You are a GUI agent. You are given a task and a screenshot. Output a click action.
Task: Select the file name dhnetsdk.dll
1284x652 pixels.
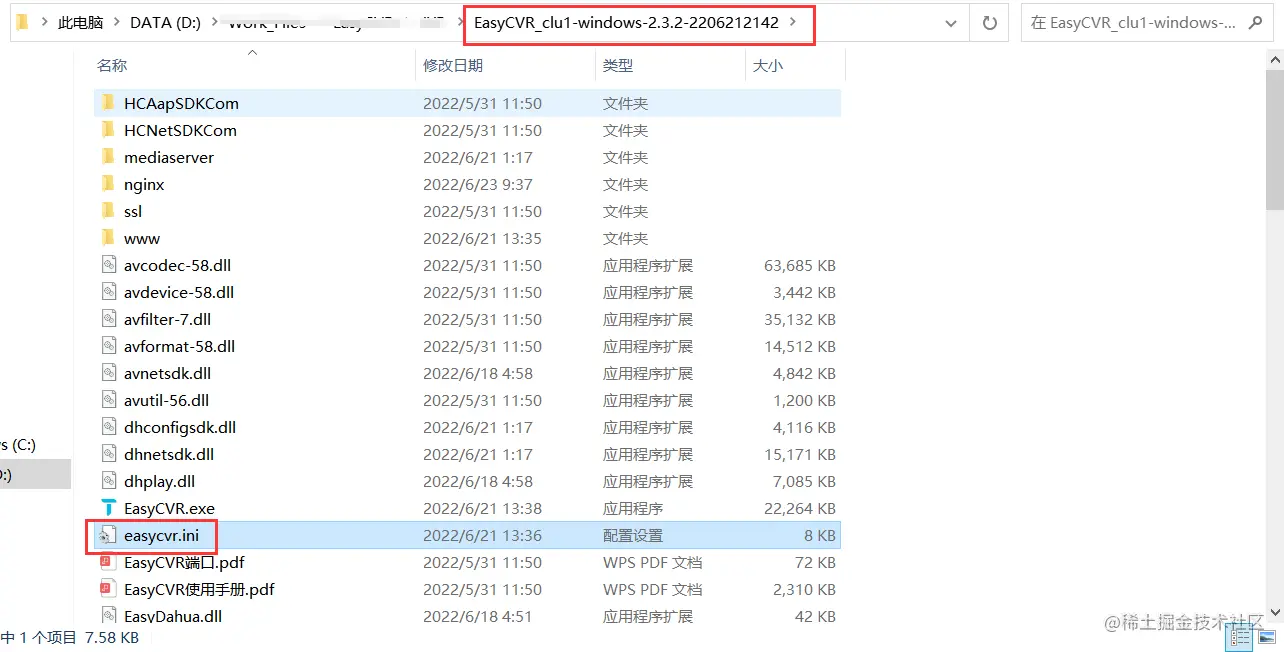coord(168,454)
